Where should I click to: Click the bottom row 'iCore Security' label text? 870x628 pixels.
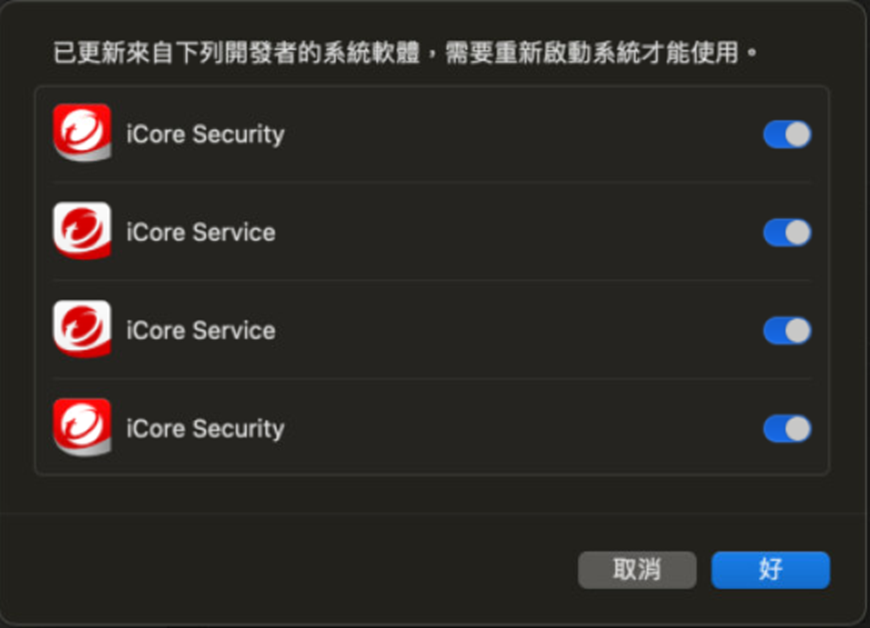205,428
